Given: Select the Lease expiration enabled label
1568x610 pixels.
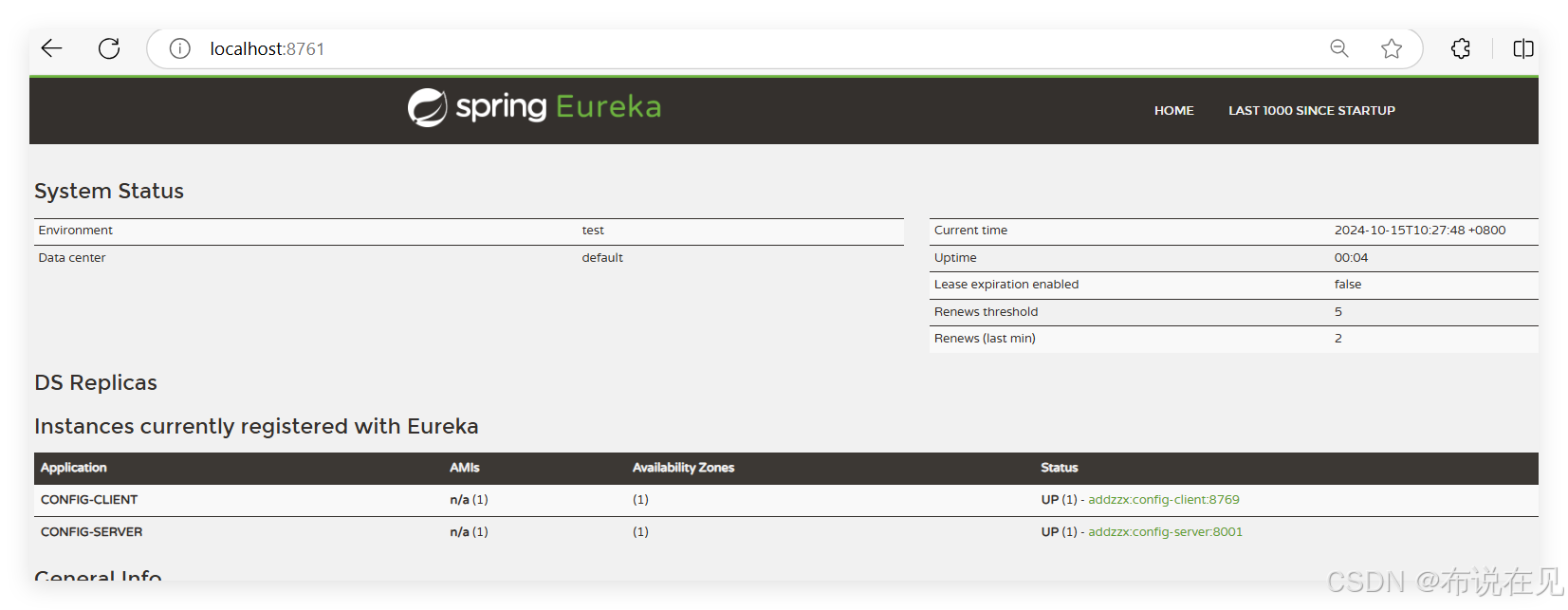Looking at the screenshot, I should click(x=1005, y=285).
